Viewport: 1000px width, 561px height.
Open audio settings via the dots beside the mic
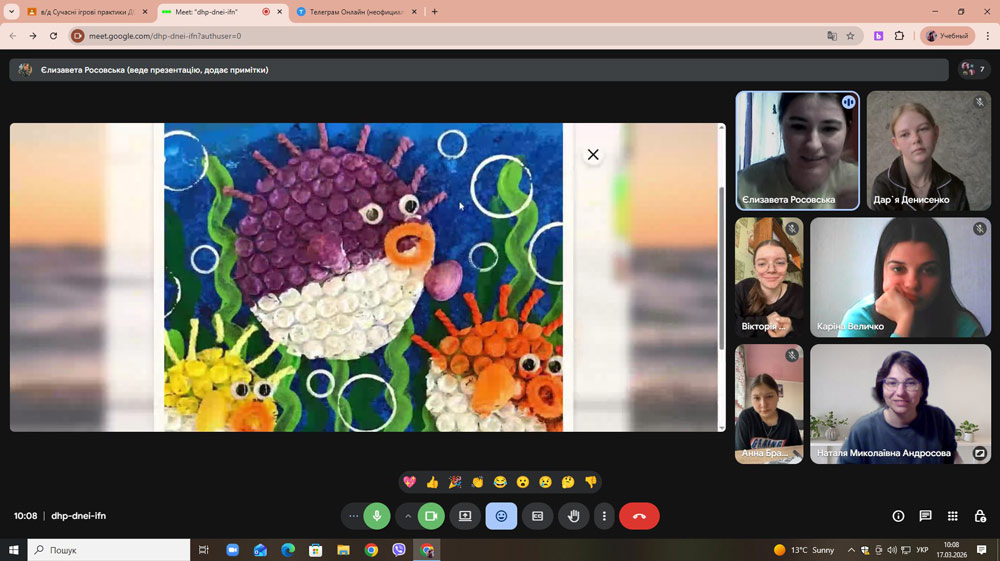coord(353,516)
